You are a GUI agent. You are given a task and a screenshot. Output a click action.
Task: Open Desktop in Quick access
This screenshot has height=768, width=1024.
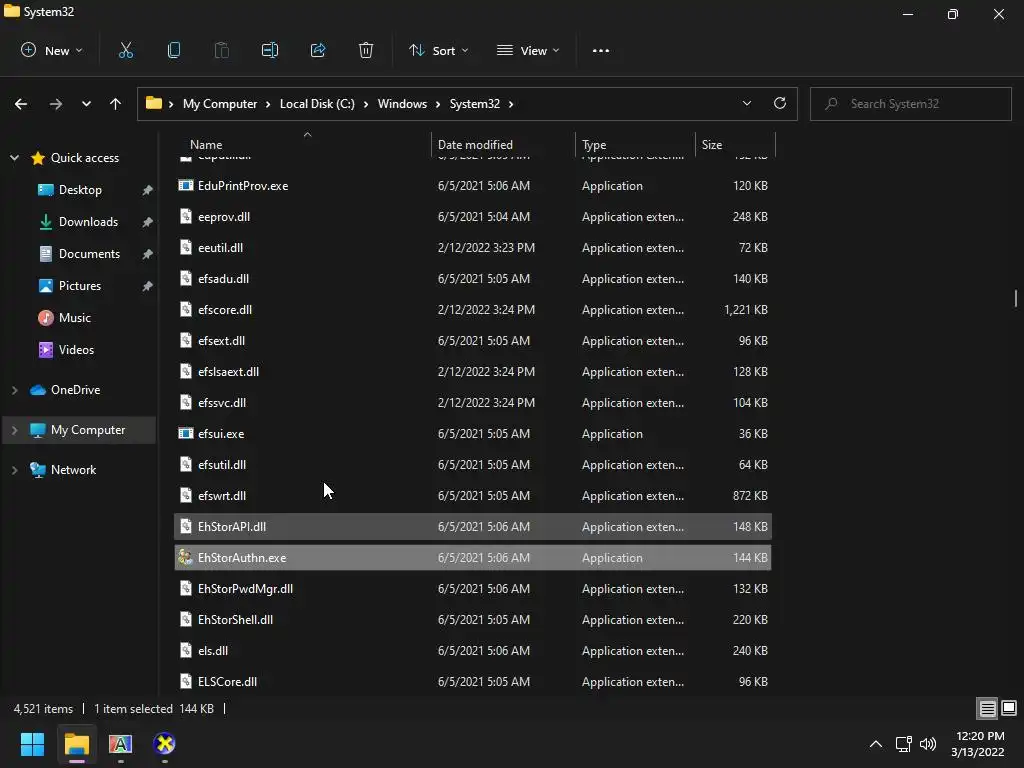[80, 189]
